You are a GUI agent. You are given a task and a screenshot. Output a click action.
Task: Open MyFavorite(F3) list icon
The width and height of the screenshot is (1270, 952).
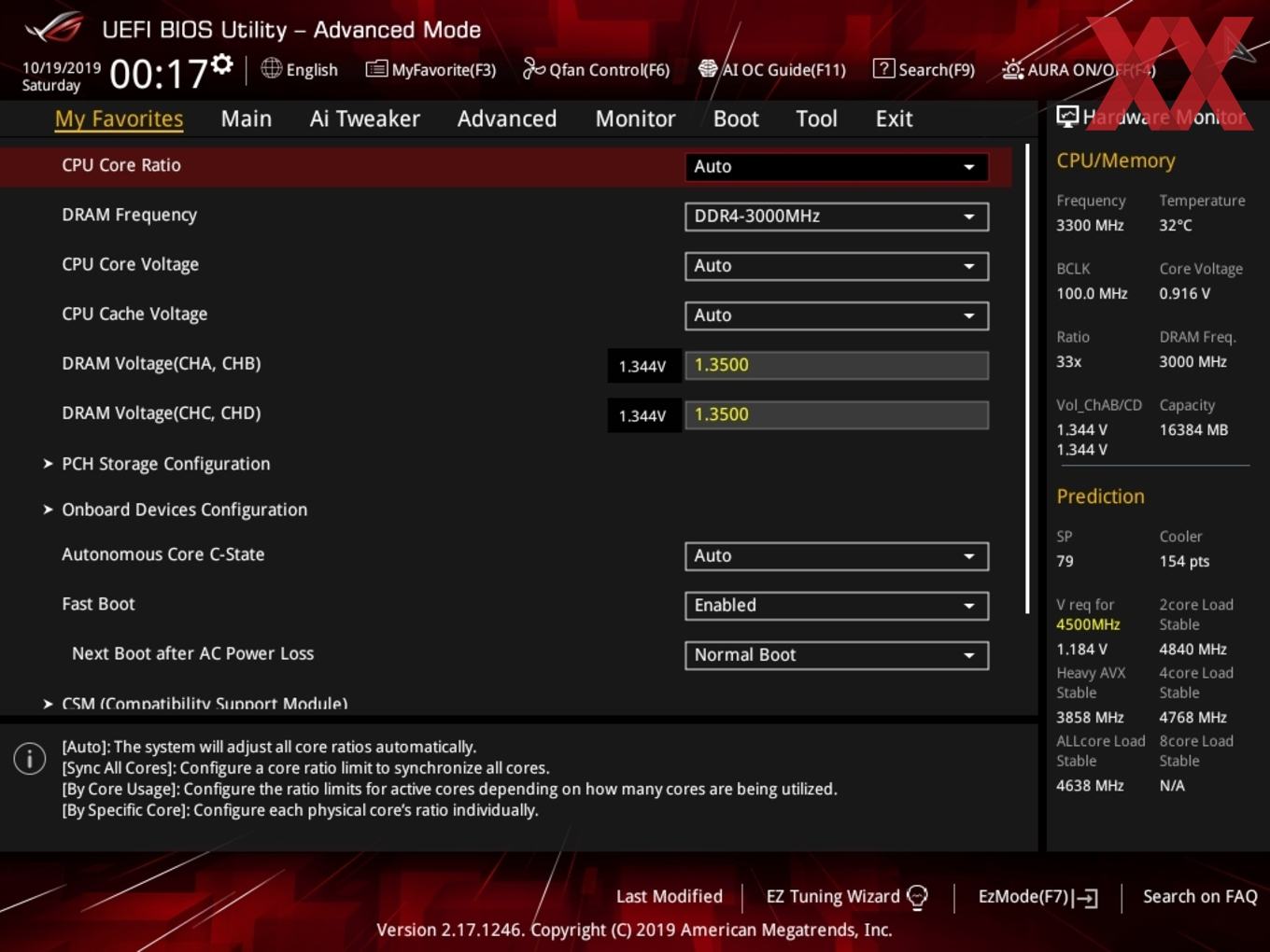(376, 69)
